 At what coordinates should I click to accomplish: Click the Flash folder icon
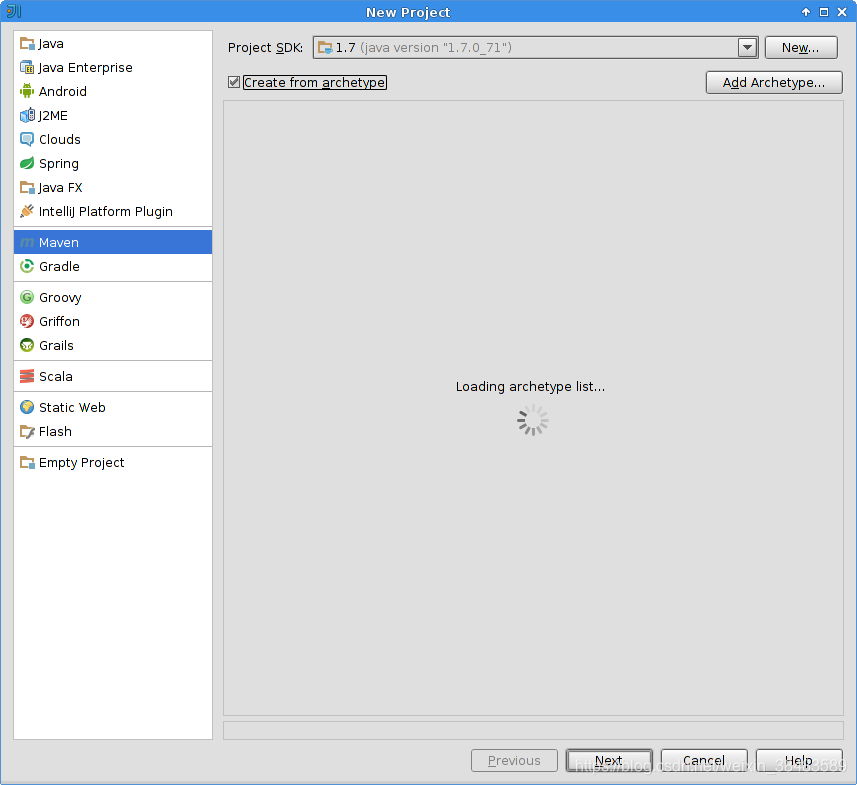click(x=27, y=431)
